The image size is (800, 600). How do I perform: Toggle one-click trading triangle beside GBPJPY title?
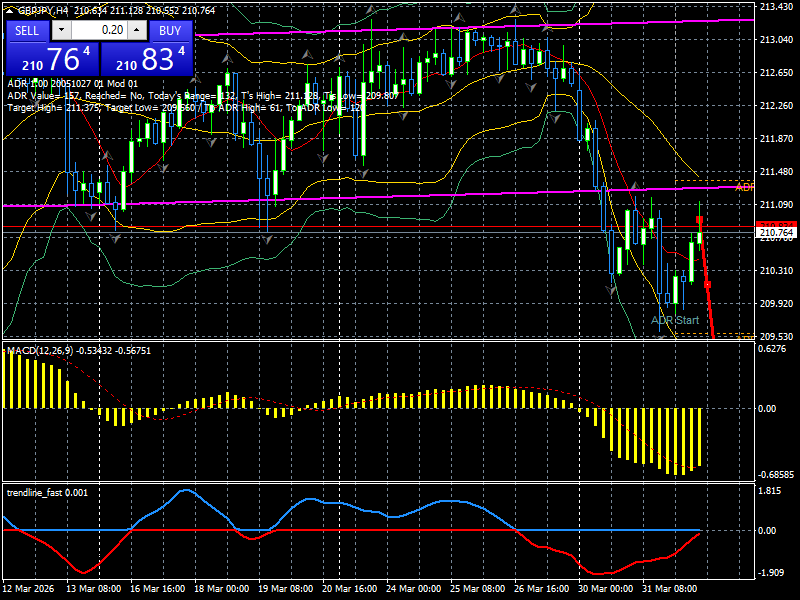click(11, 11)
